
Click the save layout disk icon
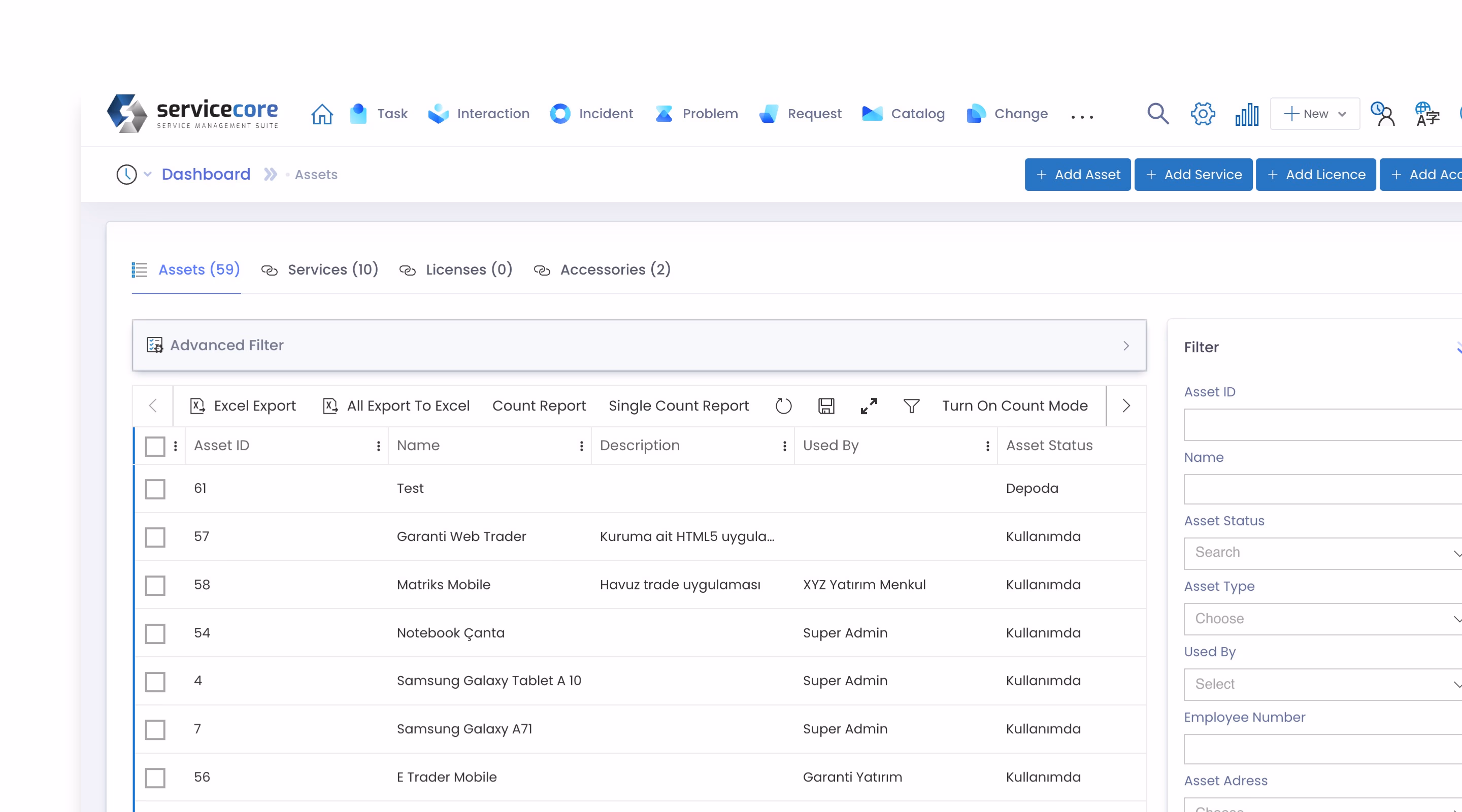(x=826, y=405)
